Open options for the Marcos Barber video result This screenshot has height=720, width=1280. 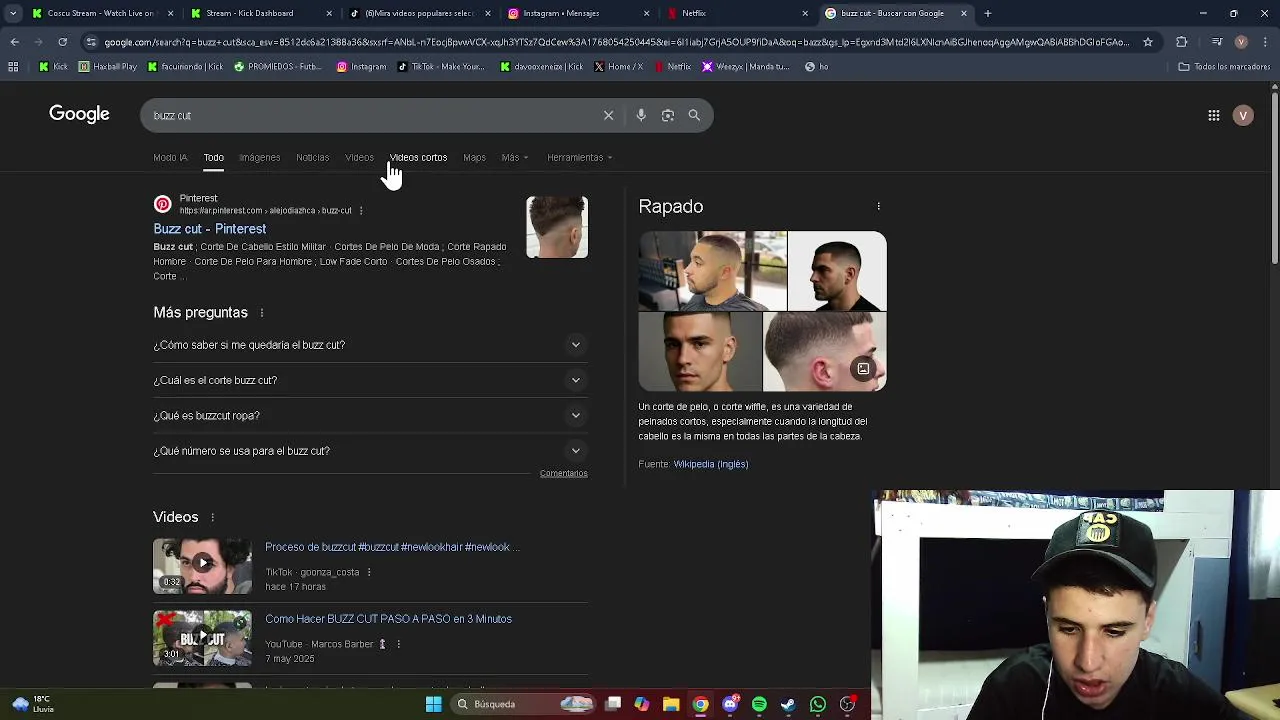(x=398, y=645)
